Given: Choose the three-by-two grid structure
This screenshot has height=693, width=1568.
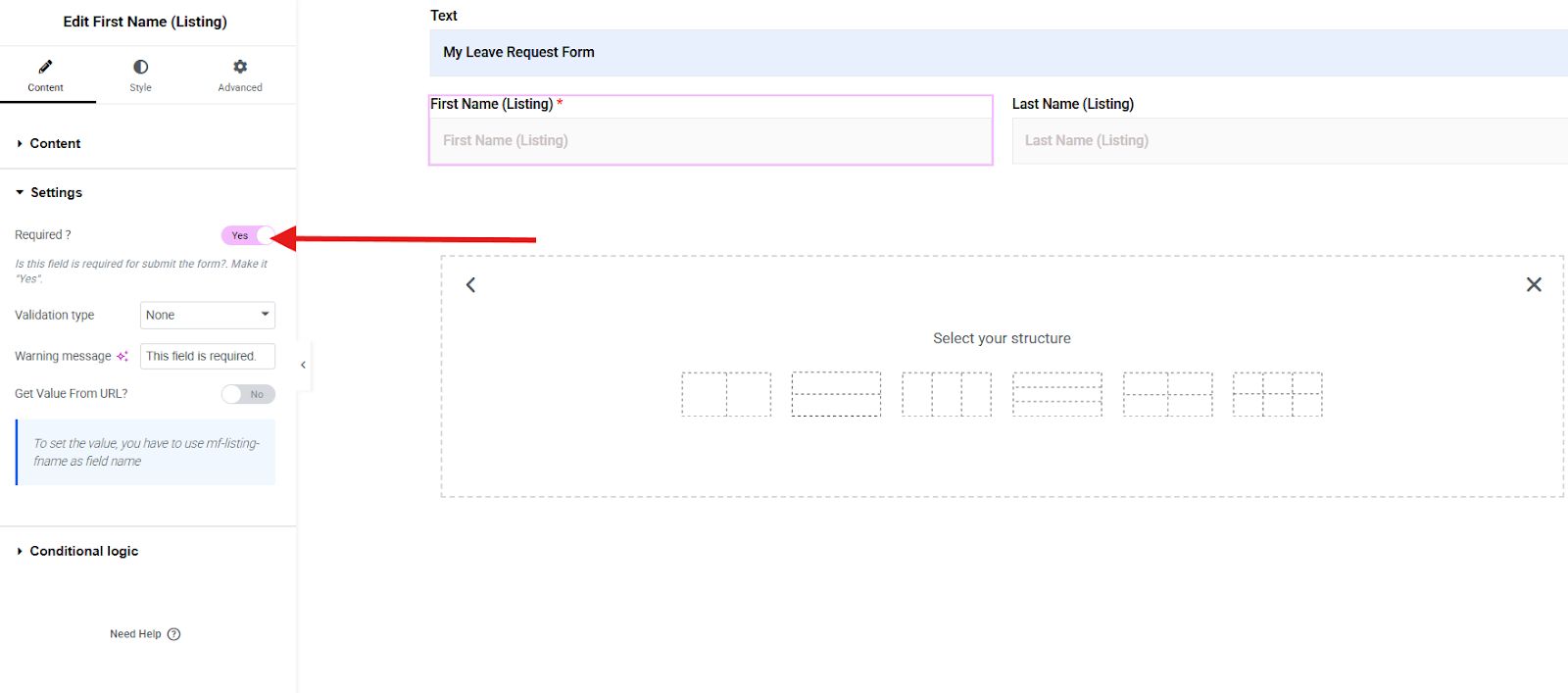Looking at the screenshot, I should coord(1278,394).
